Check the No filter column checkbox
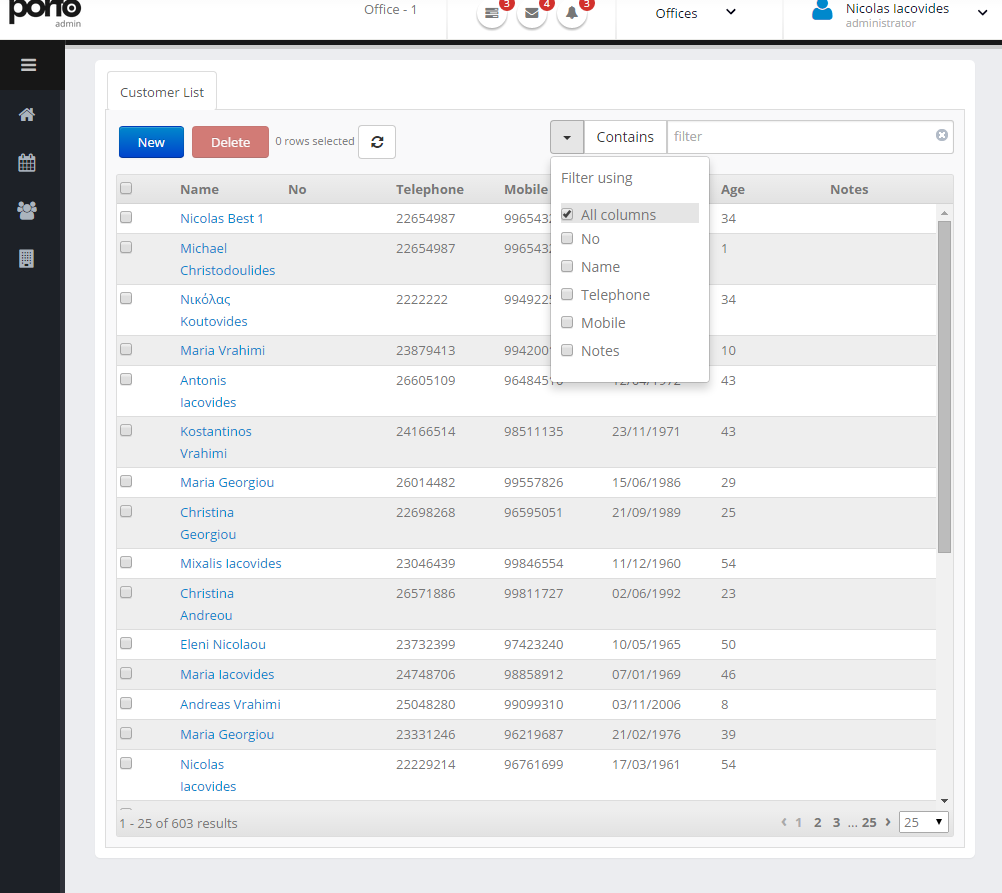 pos(567,238)
